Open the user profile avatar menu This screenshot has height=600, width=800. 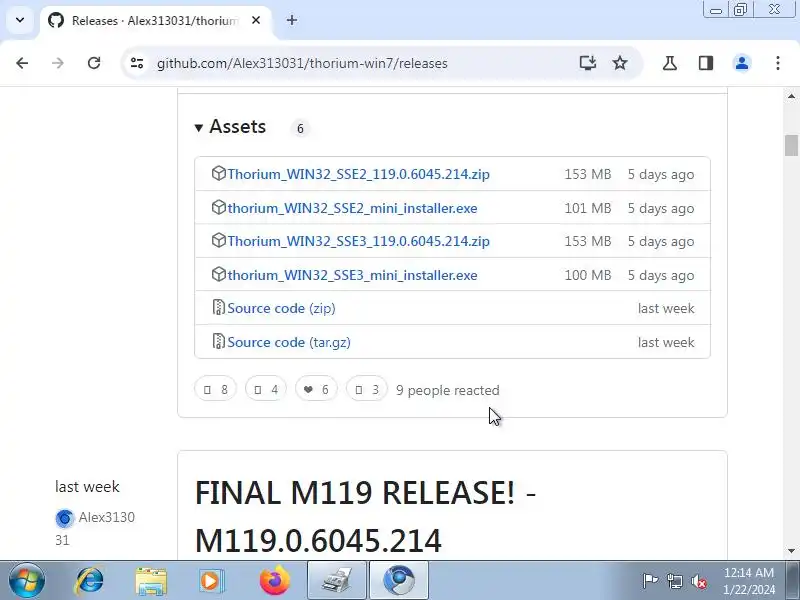(742, 63)
